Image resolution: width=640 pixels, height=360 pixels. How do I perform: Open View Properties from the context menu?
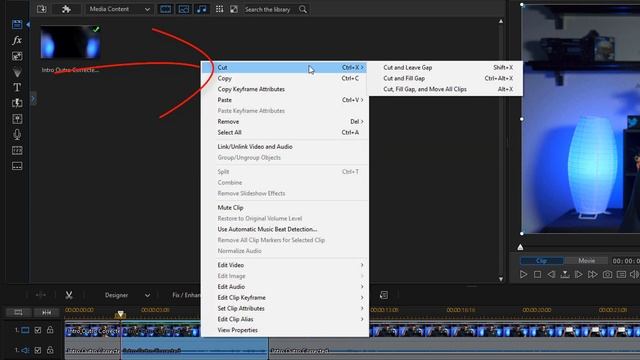pyautogui.click(x=285, y=330)
